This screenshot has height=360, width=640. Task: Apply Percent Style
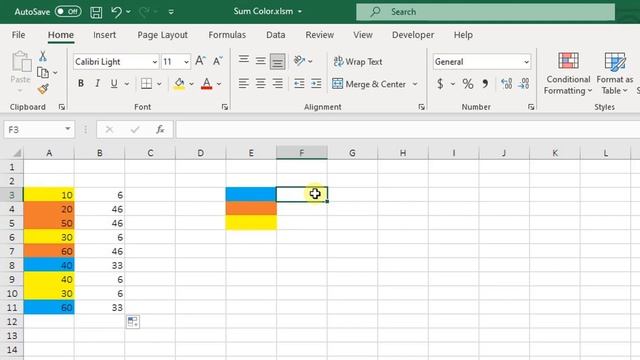tap(468, 84)
